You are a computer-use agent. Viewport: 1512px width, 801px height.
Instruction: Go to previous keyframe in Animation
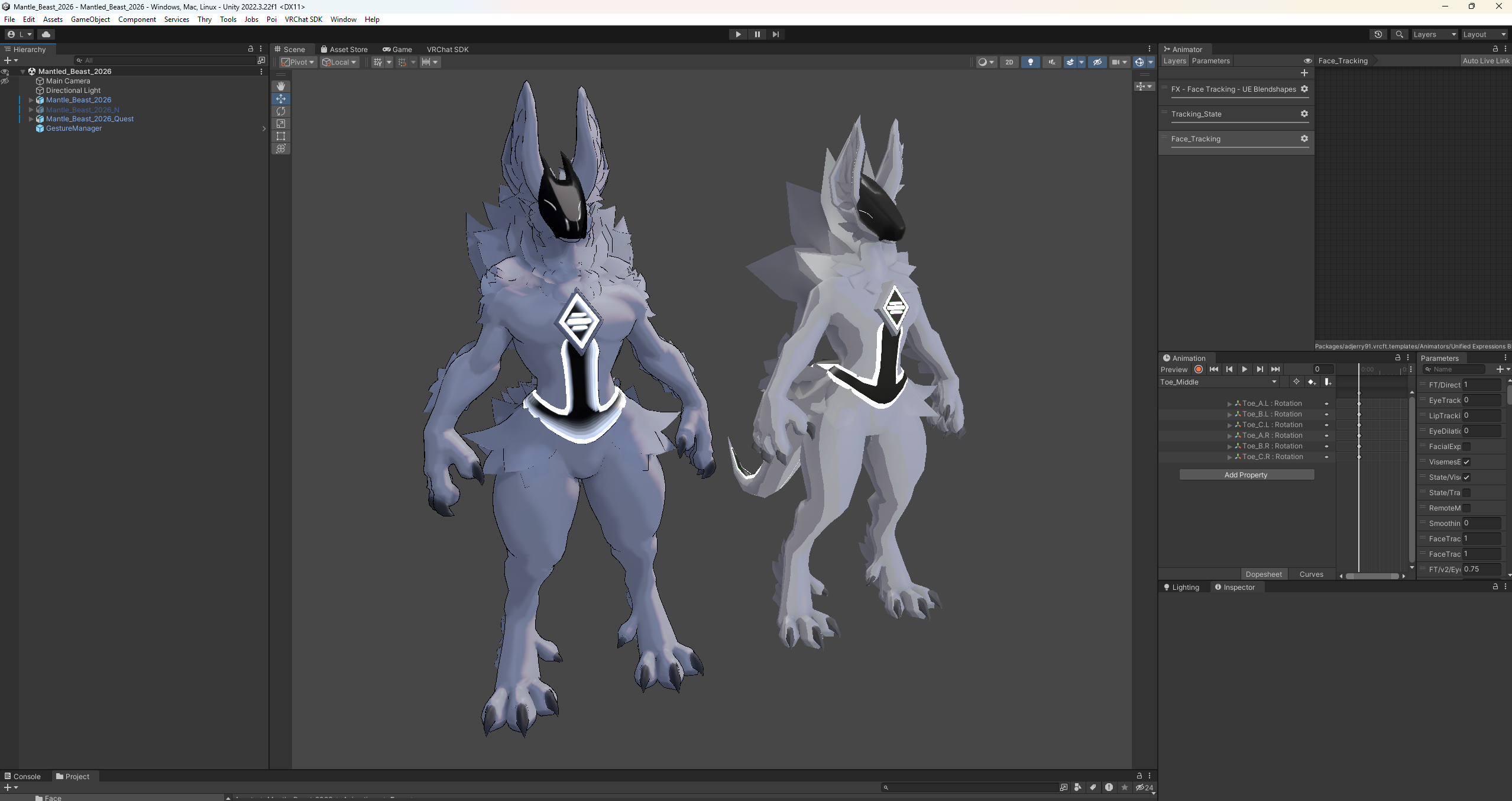1229,369
